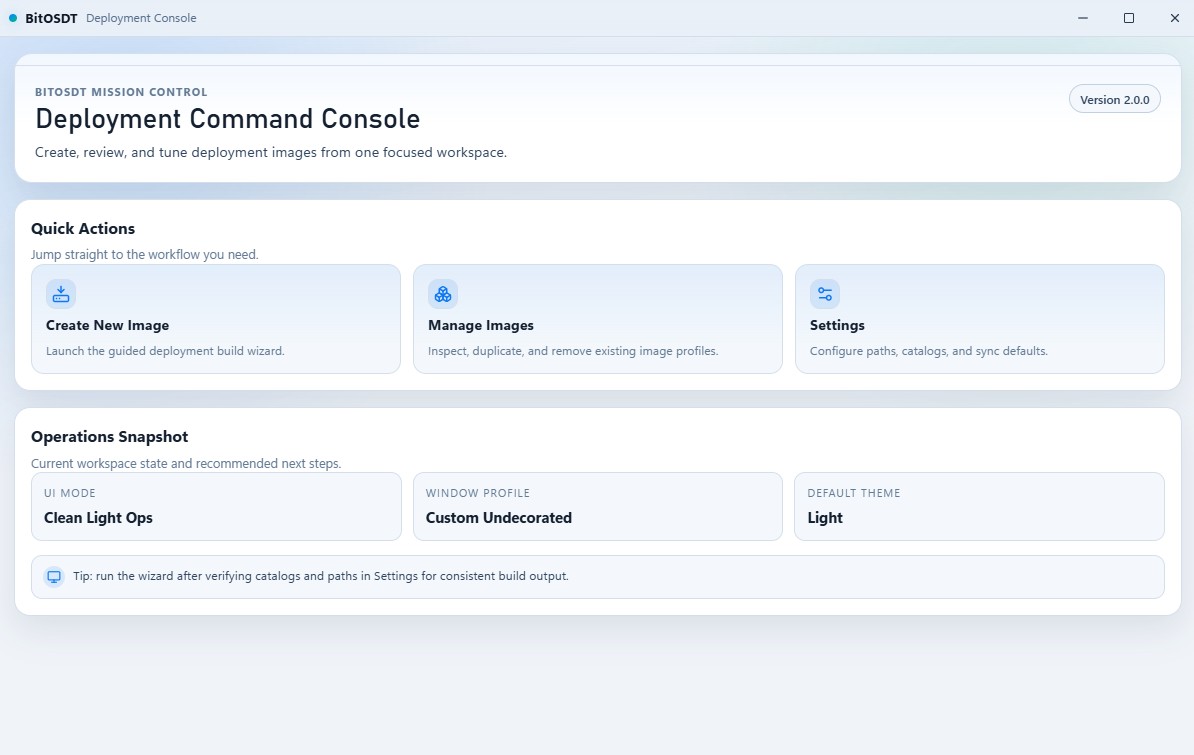
Task: Click the monitor icon beside the tip
Action: click(54, 577)
